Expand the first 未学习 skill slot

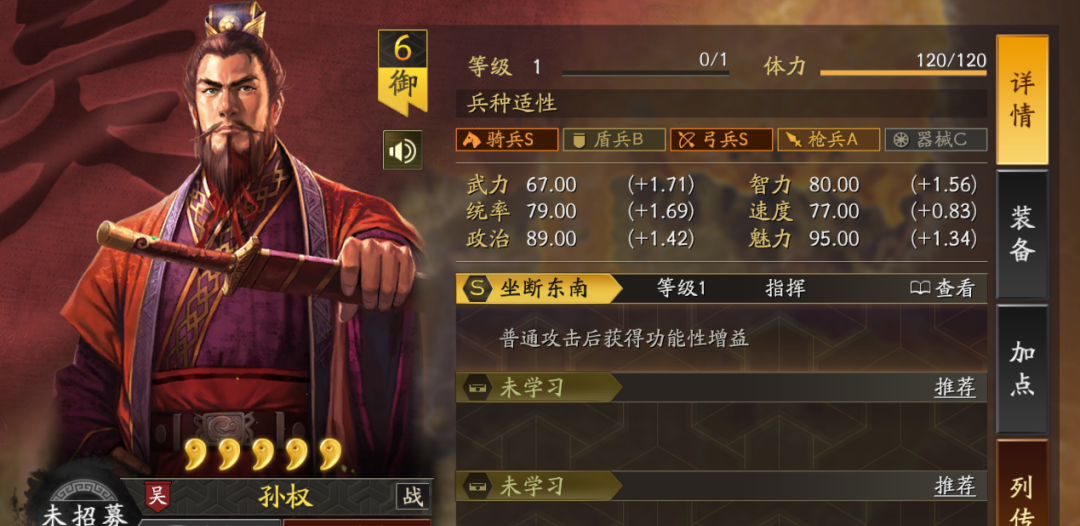721,388
